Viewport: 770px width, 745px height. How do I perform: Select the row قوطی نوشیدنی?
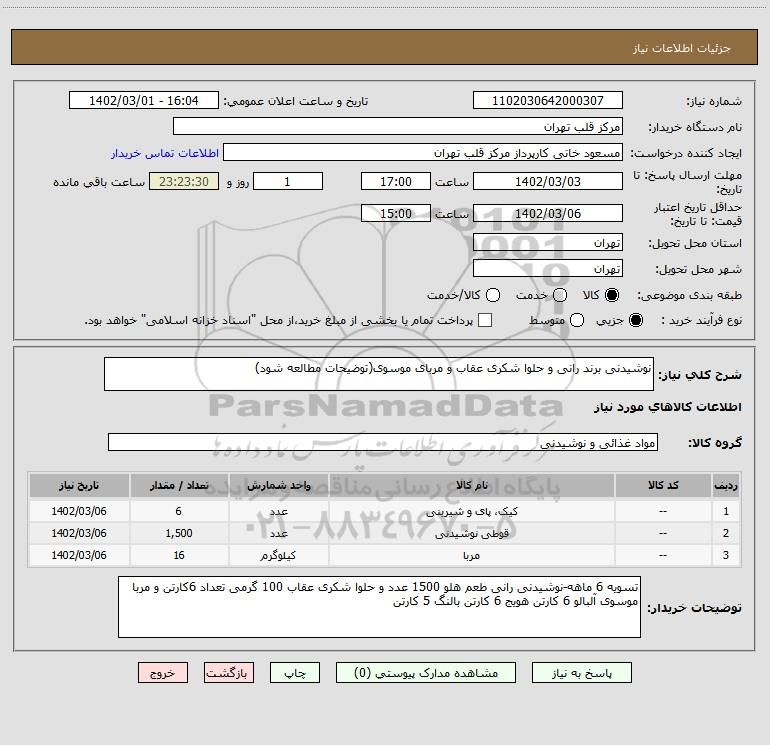pyautogui.click(x=384, y=533)
